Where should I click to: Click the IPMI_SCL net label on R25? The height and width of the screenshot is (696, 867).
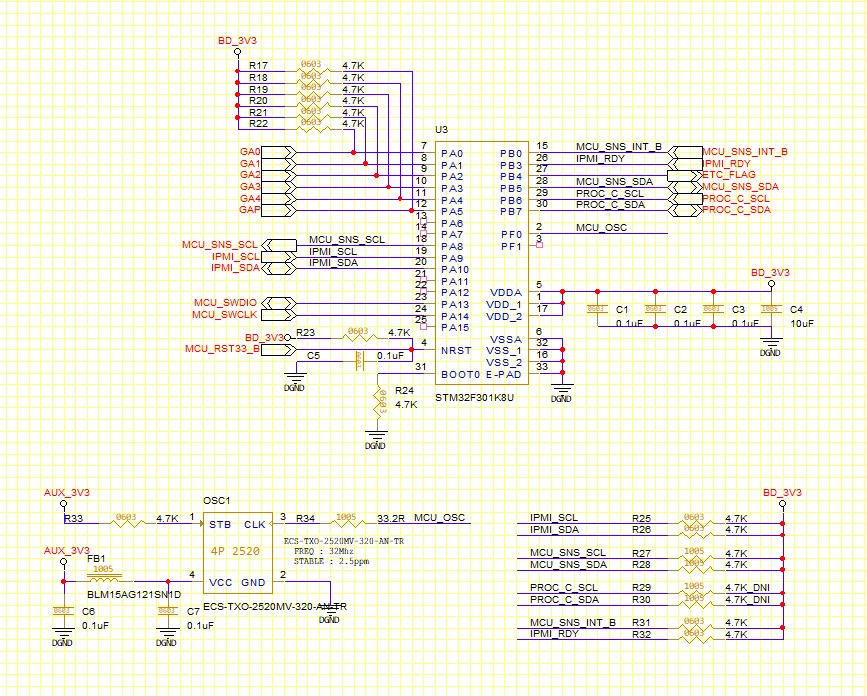pos(554,518)
